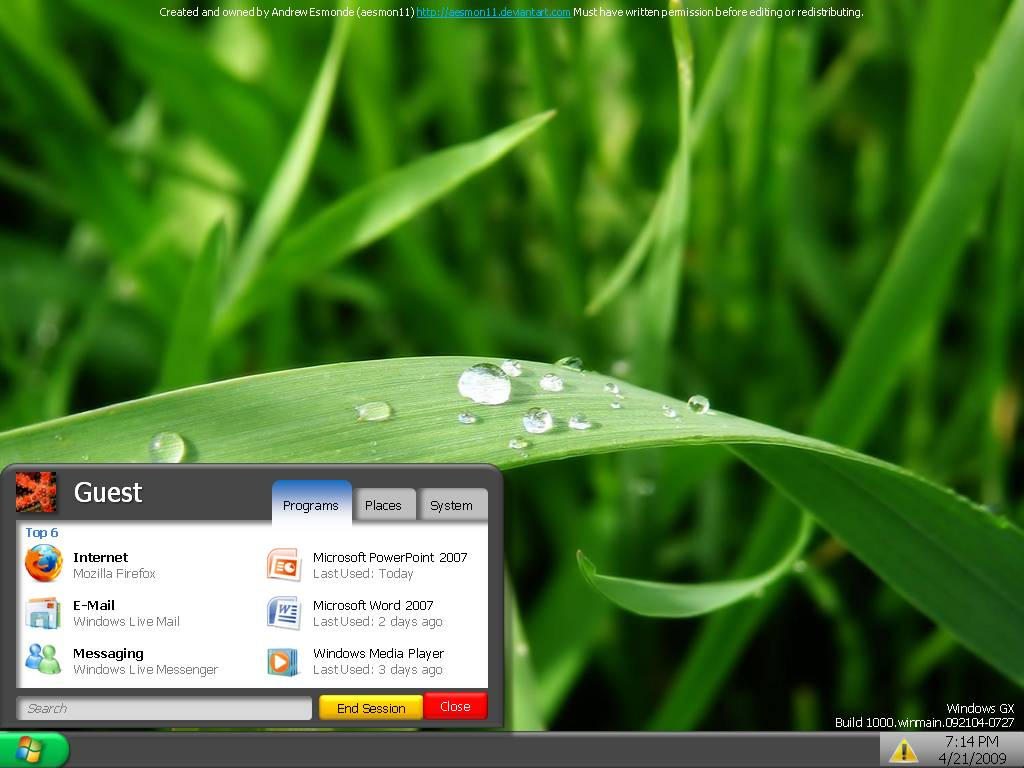This screenshot has width=1024, height=768.
Task: Launch Microsoft PowerPoint 2007 icon
Action: tap(283, 564)
